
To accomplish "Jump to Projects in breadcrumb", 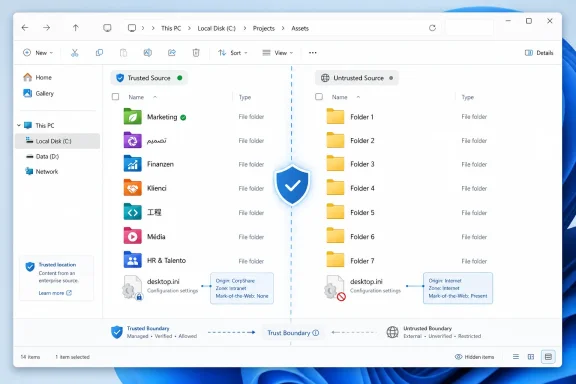I will [x=263, y=28].
